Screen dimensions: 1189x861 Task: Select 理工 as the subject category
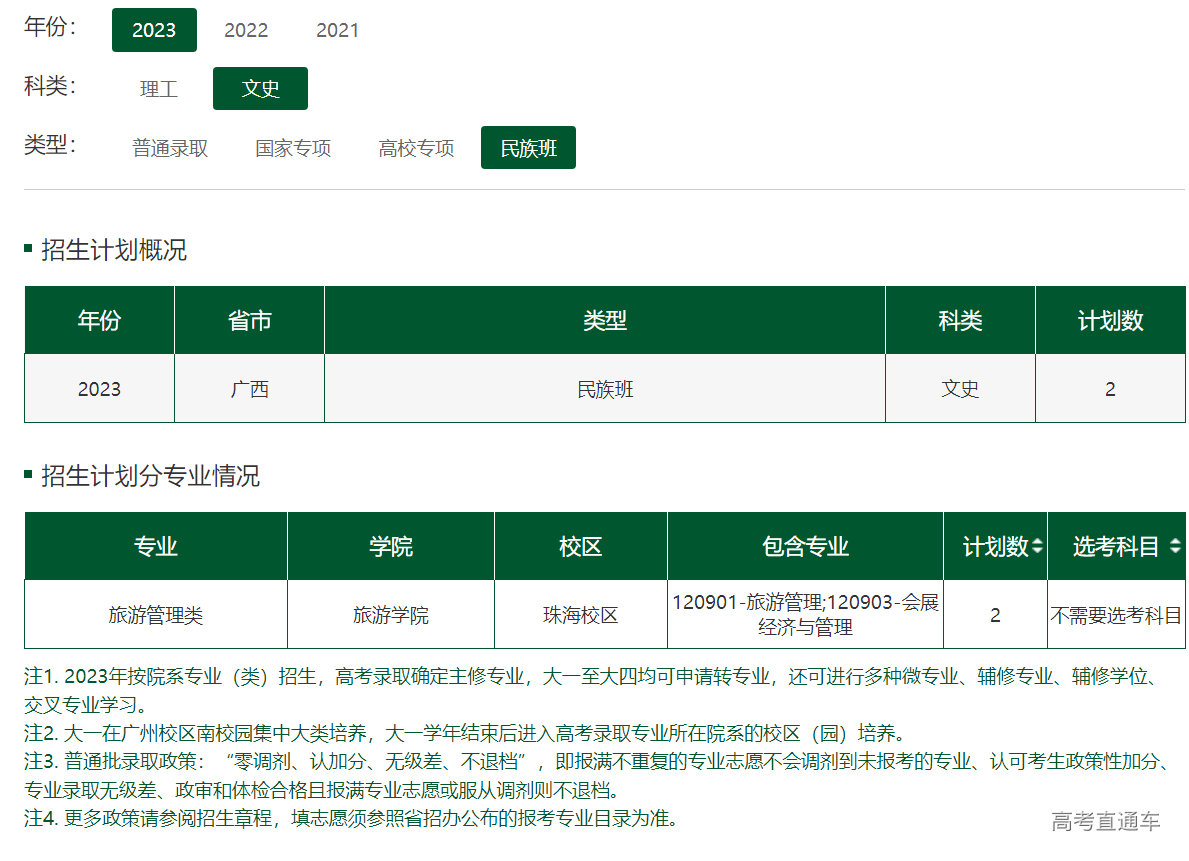coord(158,89)
